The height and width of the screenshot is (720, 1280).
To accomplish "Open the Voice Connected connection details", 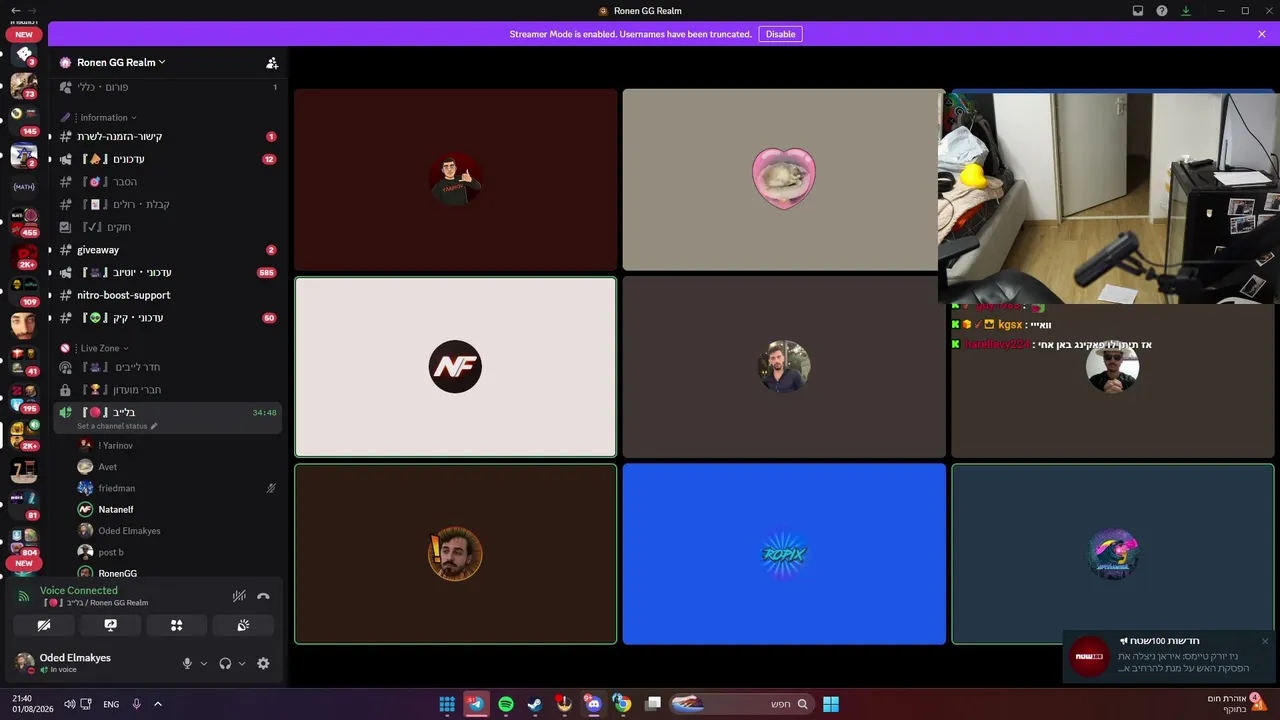I will pyautogui.click(x=79, y=591).
